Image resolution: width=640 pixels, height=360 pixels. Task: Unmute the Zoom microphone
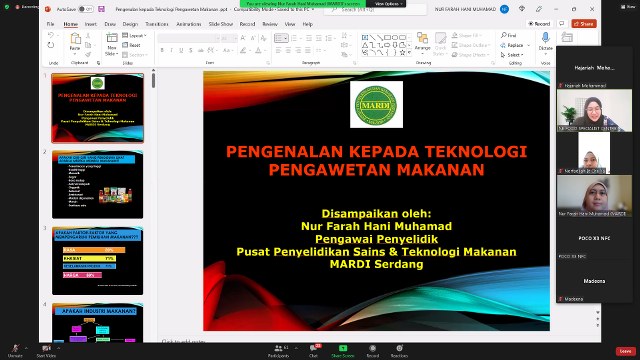pyautogui.click(x=15, y=351)
